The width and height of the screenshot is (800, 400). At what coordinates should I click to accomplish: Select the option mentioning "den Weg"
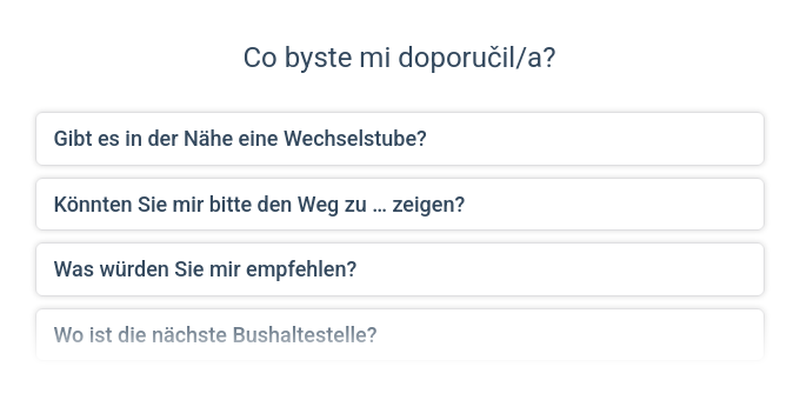tap(400, 204)
